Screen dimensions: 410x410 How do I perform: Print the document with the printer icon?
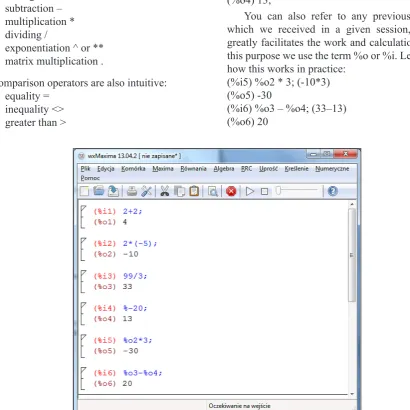coord(132,191)
